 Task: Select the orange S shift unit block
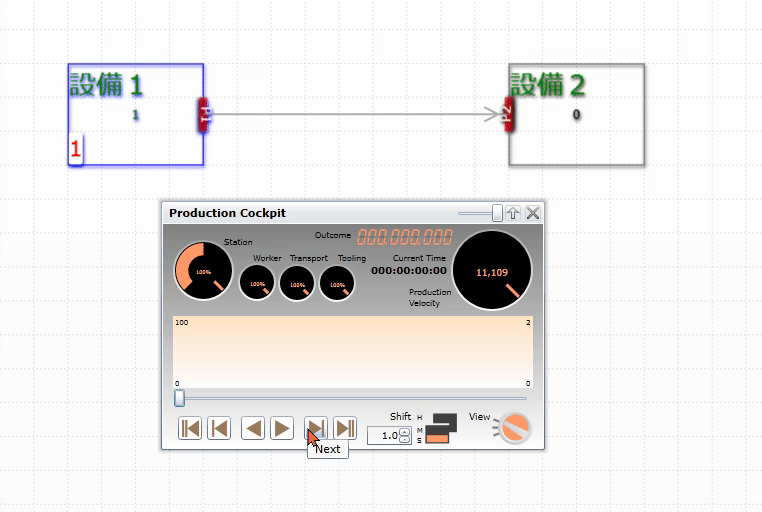point(437,439)
